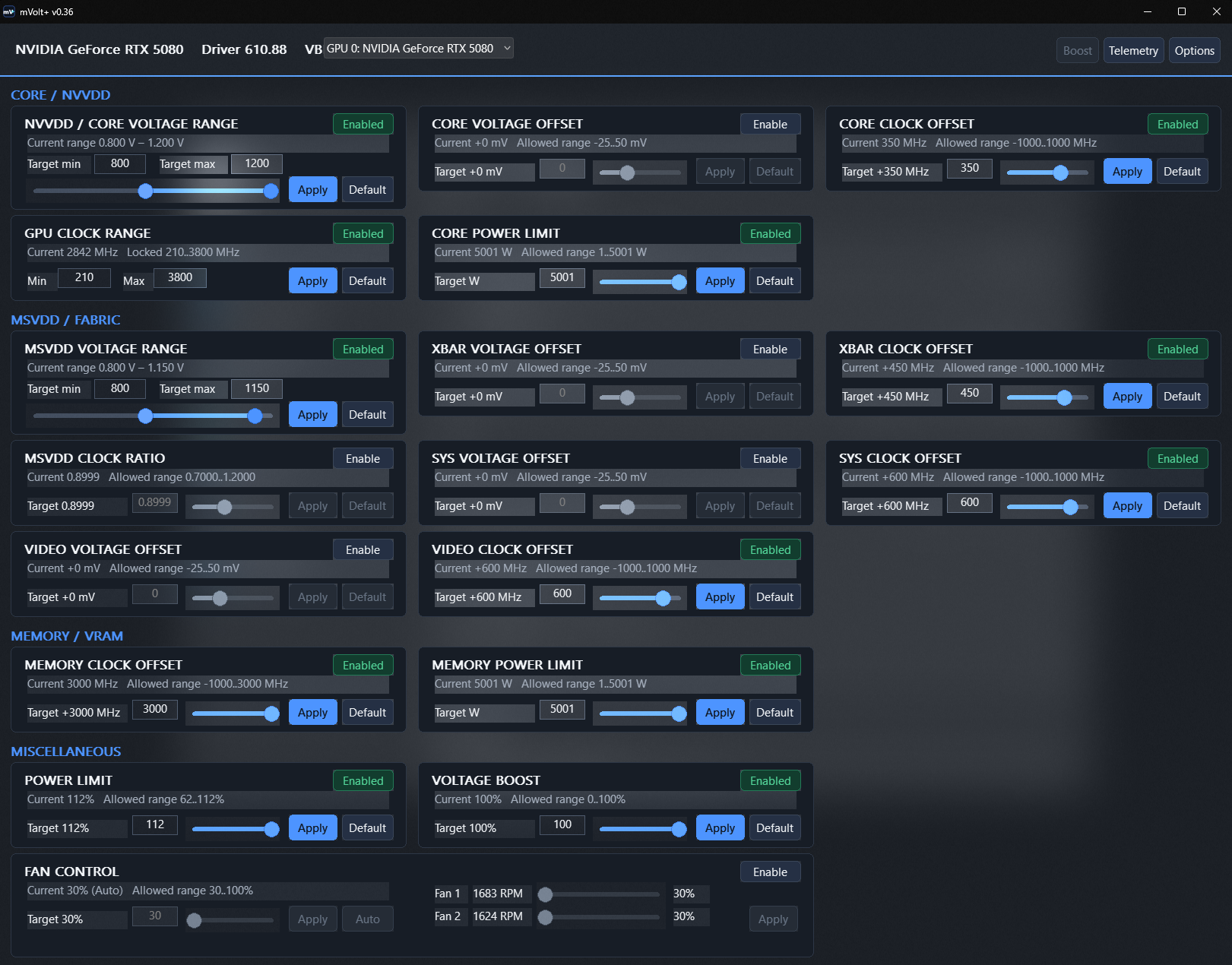The width and height of the screenshot is (1232, 965).
Task: Click the Fan 2 1624 RPM reading
Action: (498, 916)
